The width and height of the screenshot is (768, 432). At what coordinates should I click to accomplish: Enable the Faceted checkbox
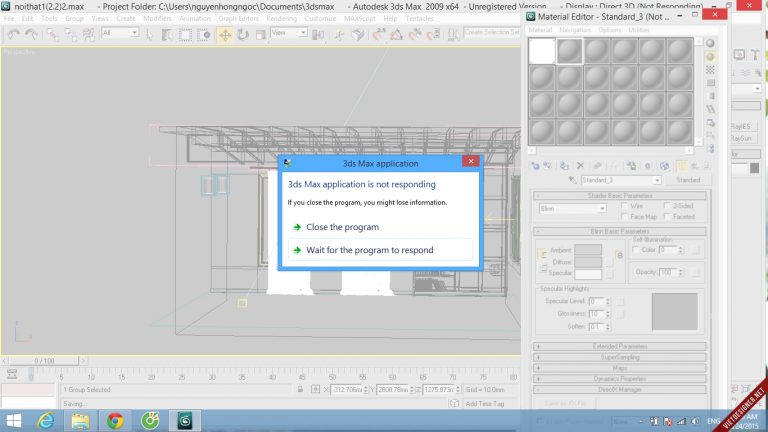click(x=667, y=216)
